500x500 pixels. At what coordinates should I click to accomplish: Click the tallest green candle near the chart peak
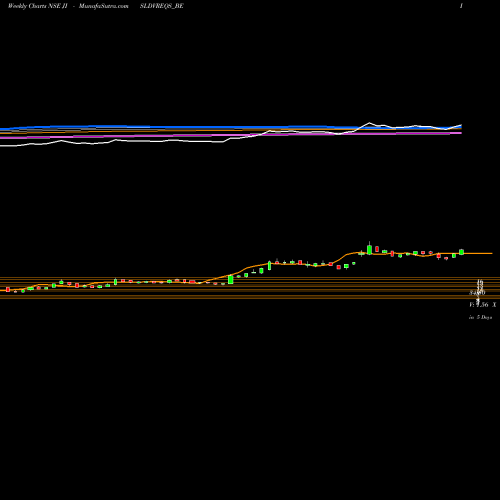pyautogui.click(x=369, y=249)
